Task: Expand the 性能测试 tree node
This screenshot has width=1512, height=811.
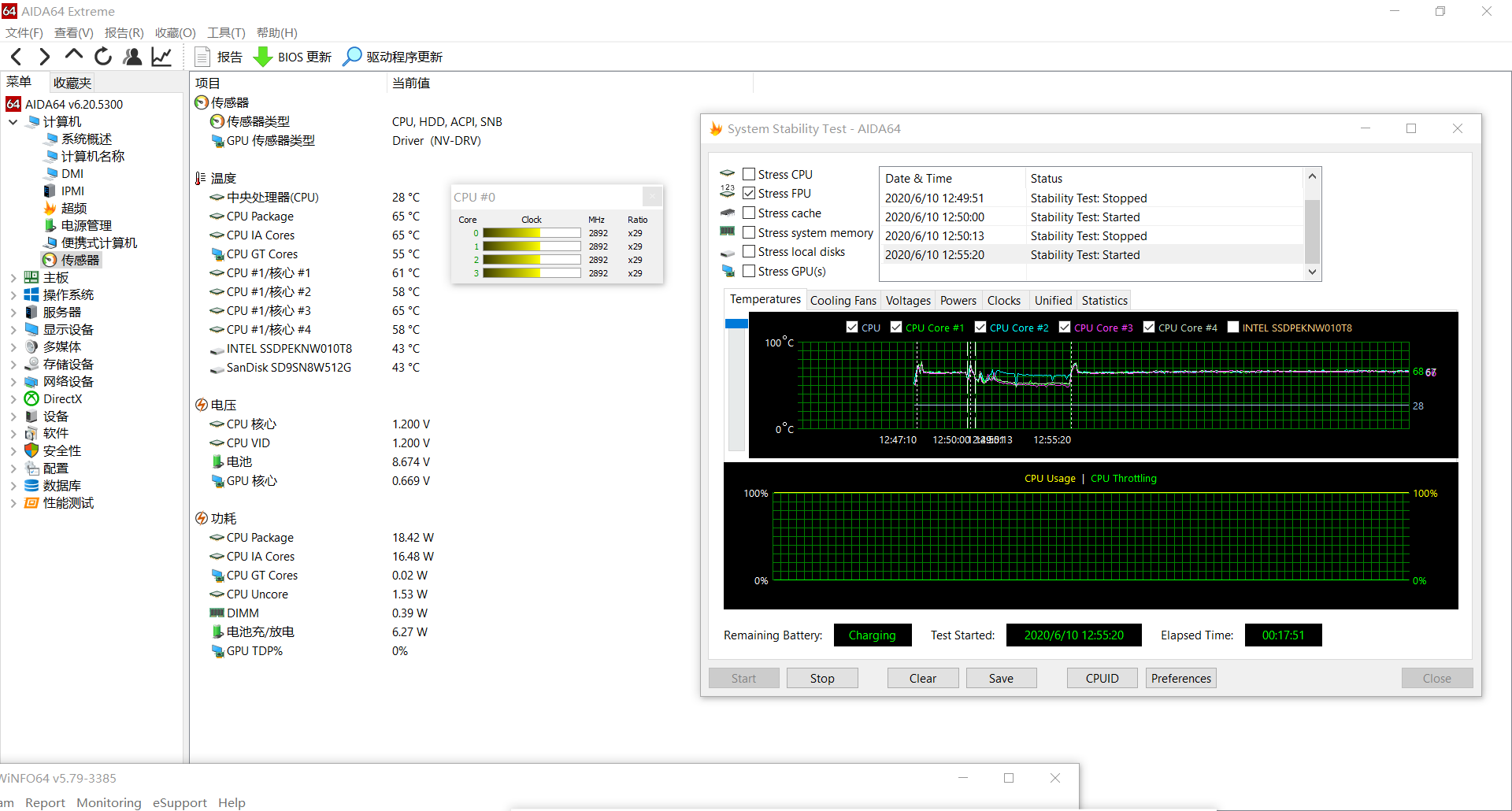Action: point(13,503)
